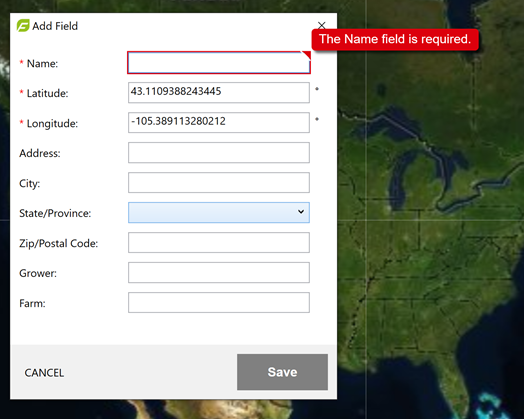
Task: Click the CANCEL button
Action: click(x=44, y=373)
